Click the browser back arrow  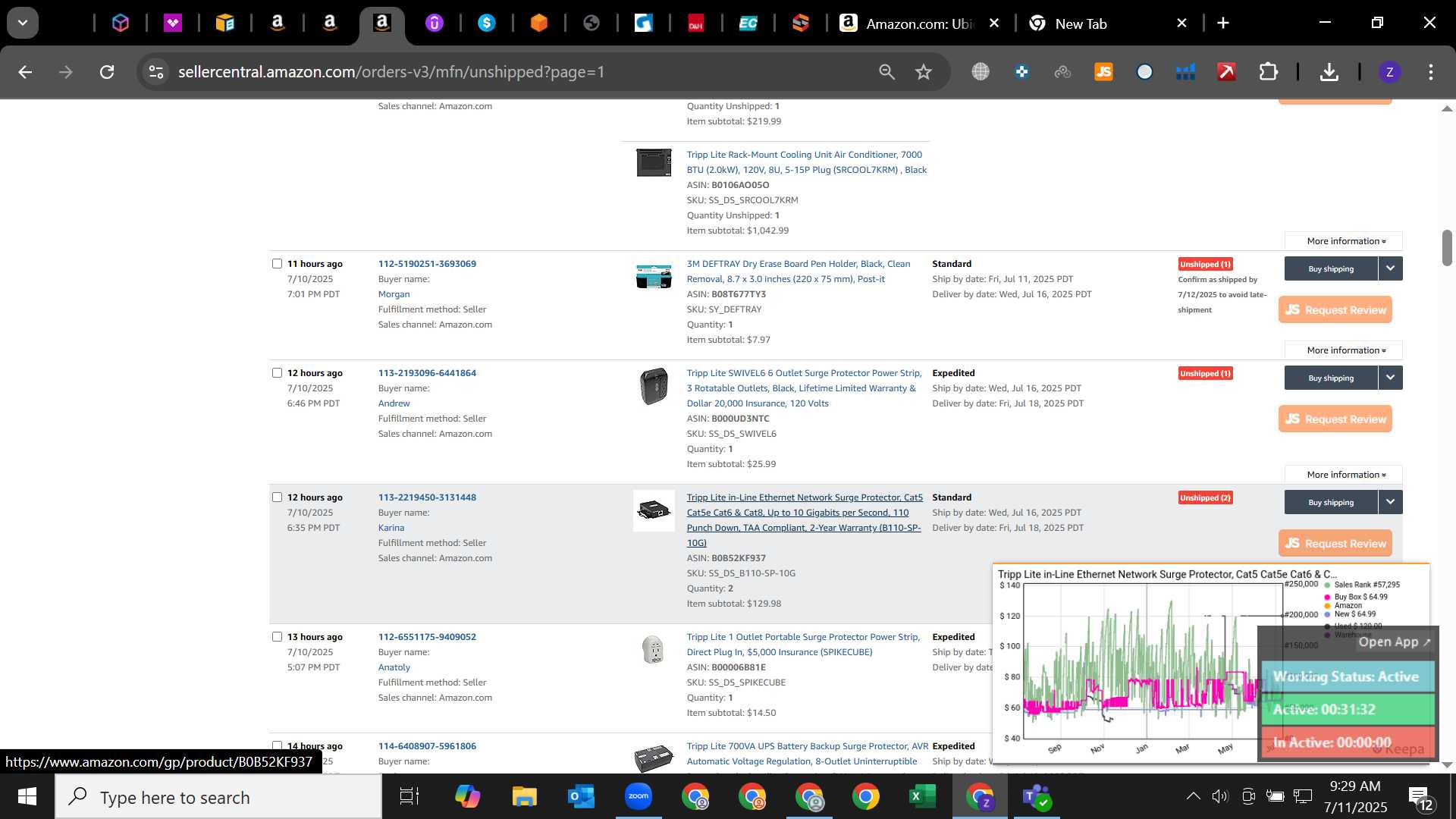tap(25, 72)
